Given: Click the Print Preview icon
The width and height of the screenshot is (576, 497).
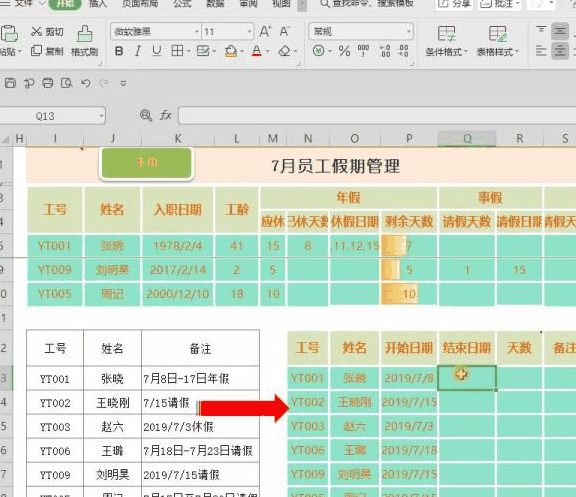Looking at the screenshot, I should point(66,83).
